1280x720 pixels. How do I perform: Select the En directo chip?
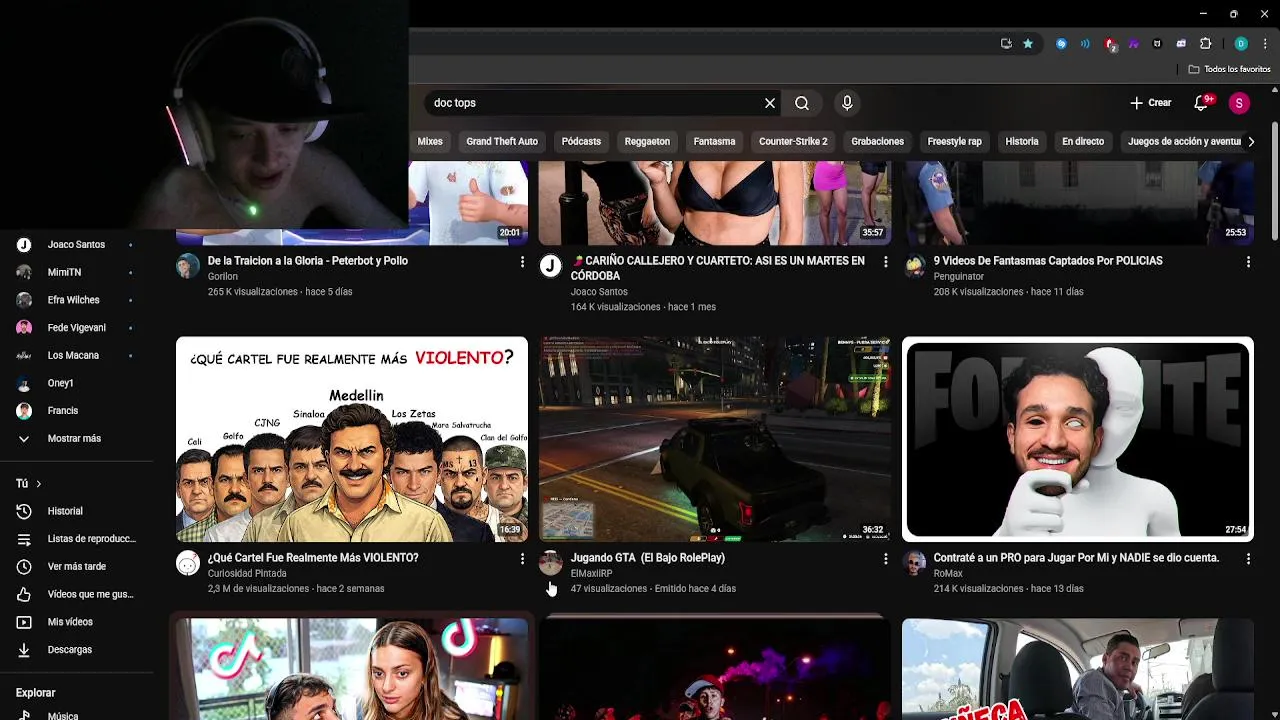click(x=1083, y=141)
